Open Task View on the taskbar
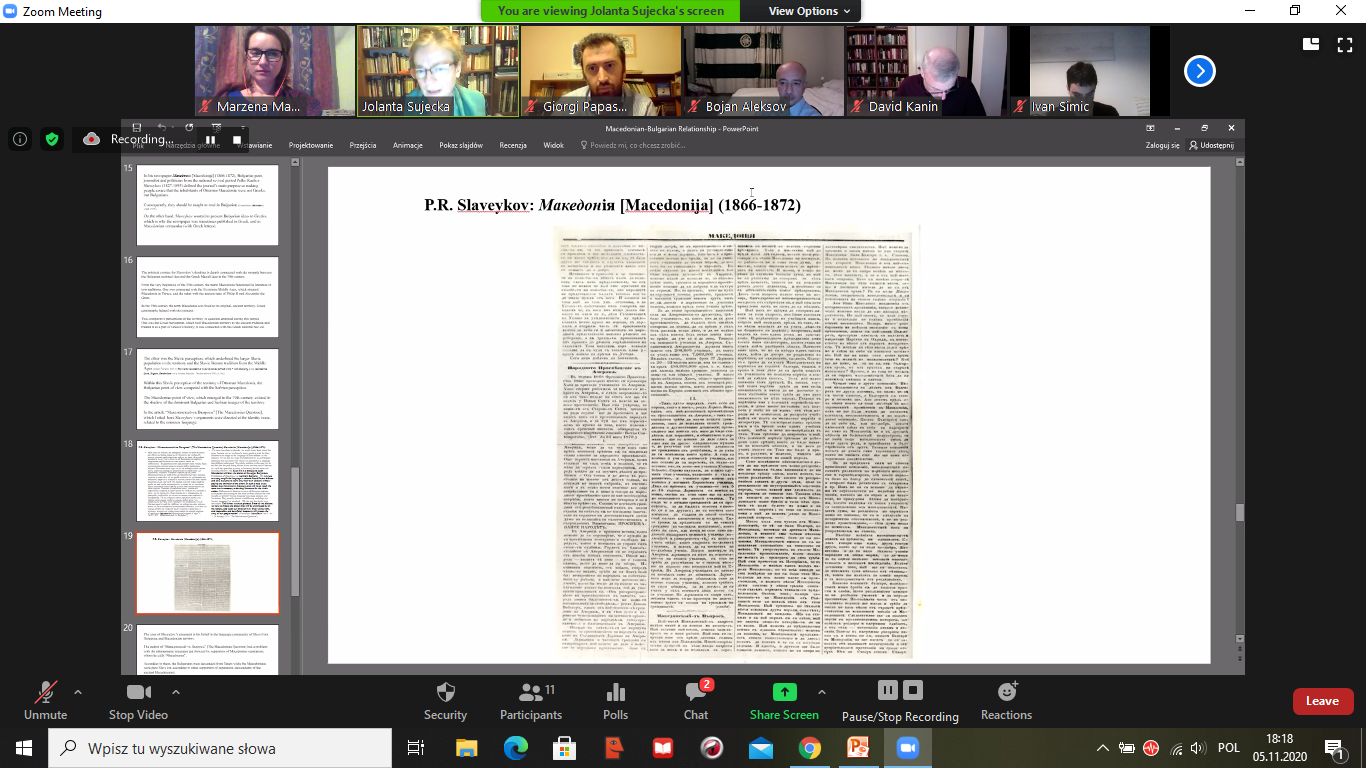The width and height of the screenshot is (1366, 768). pyautogui.click(x=417, y=747)
